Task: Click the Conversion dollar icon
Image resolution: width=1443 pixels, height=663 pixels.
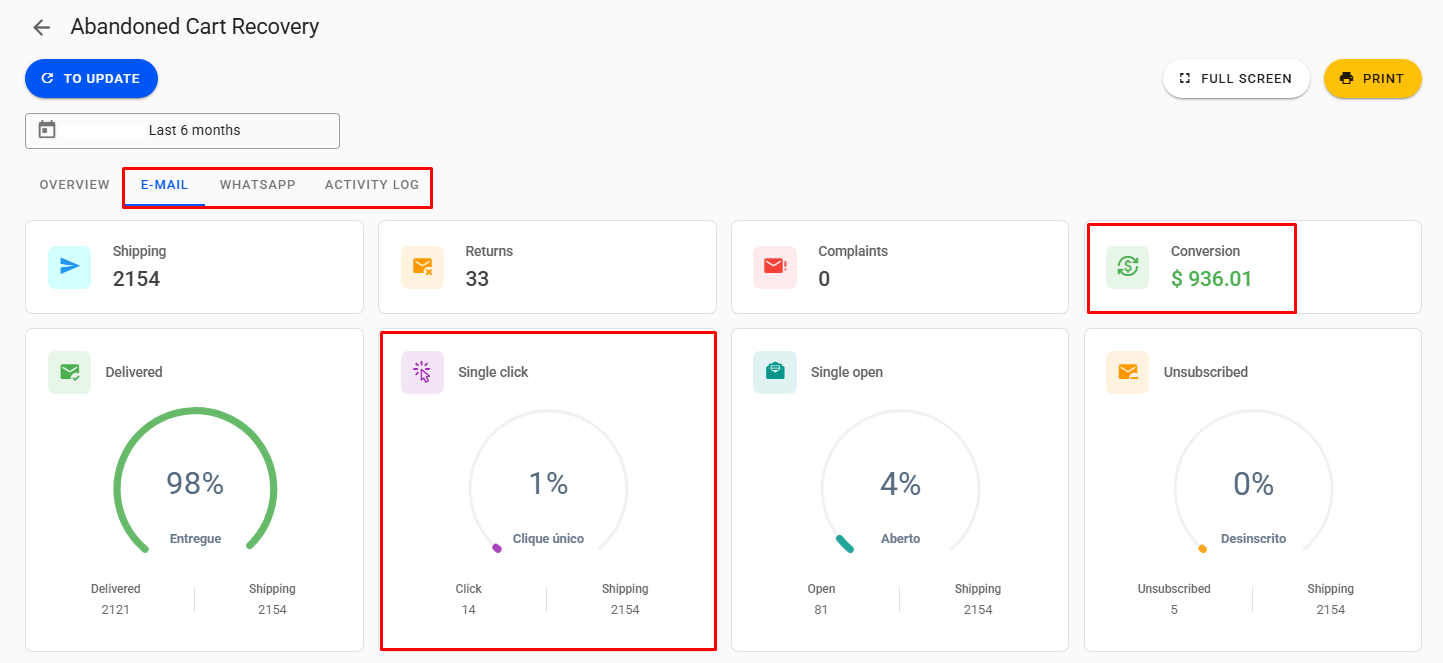Action: 1128,266
